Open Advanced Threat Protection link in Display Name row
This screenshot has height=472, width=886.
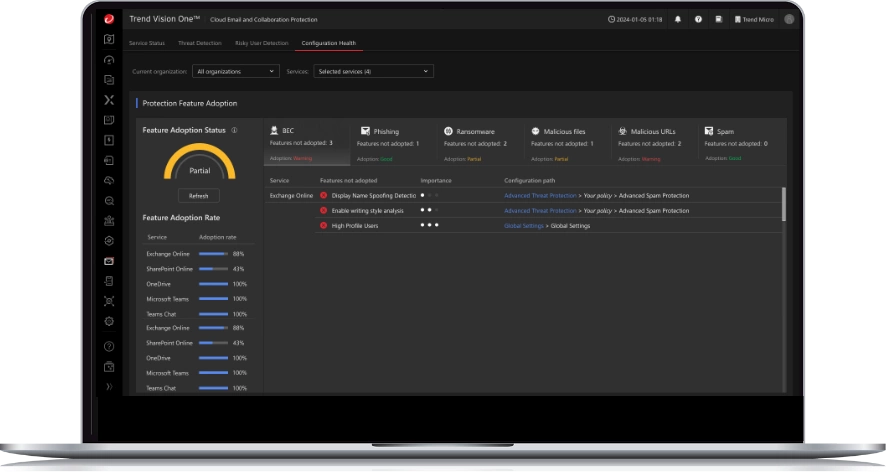pos(540,196)
